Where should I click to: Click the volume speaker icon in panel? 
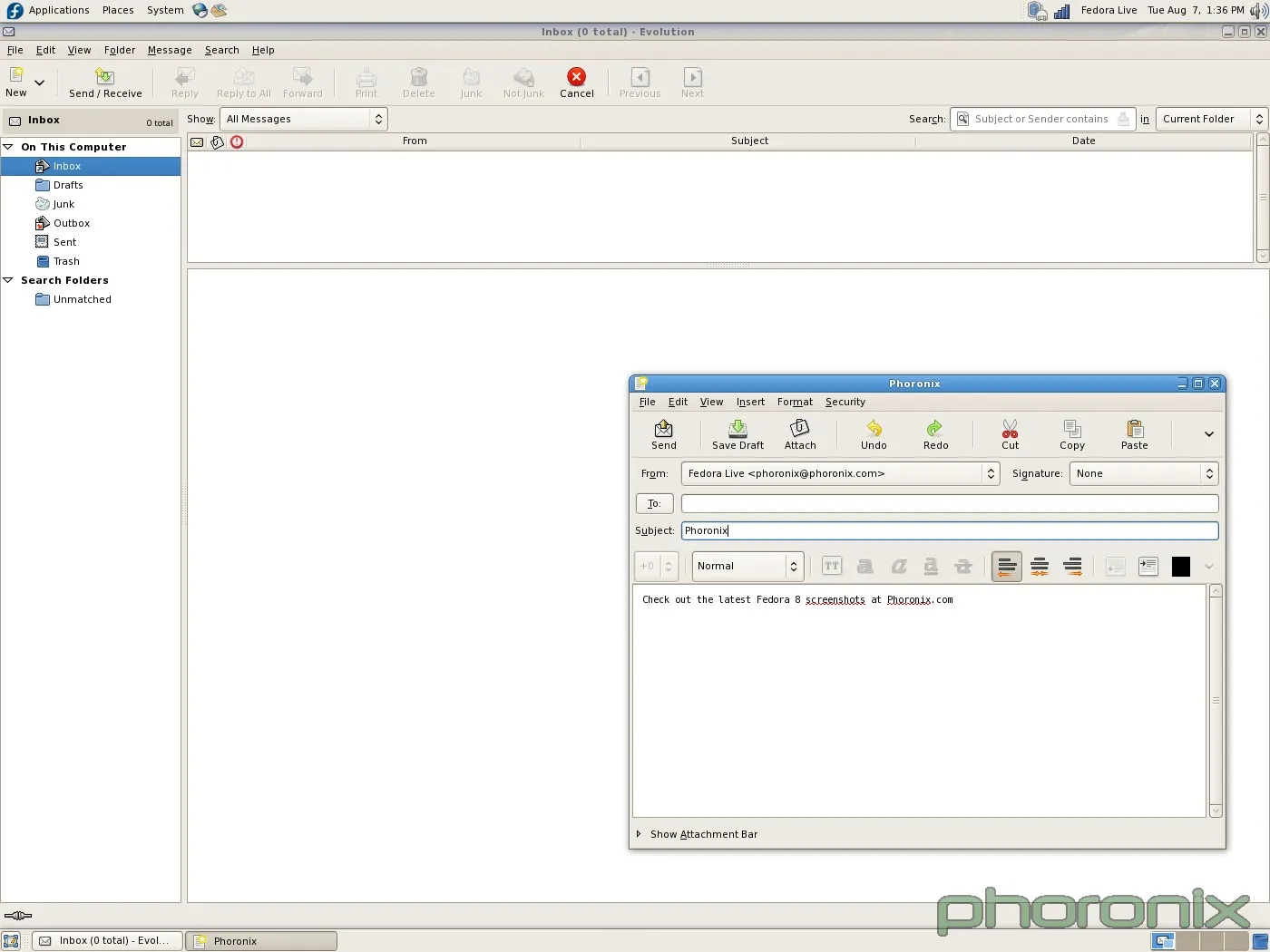(x=1259, y=11)
